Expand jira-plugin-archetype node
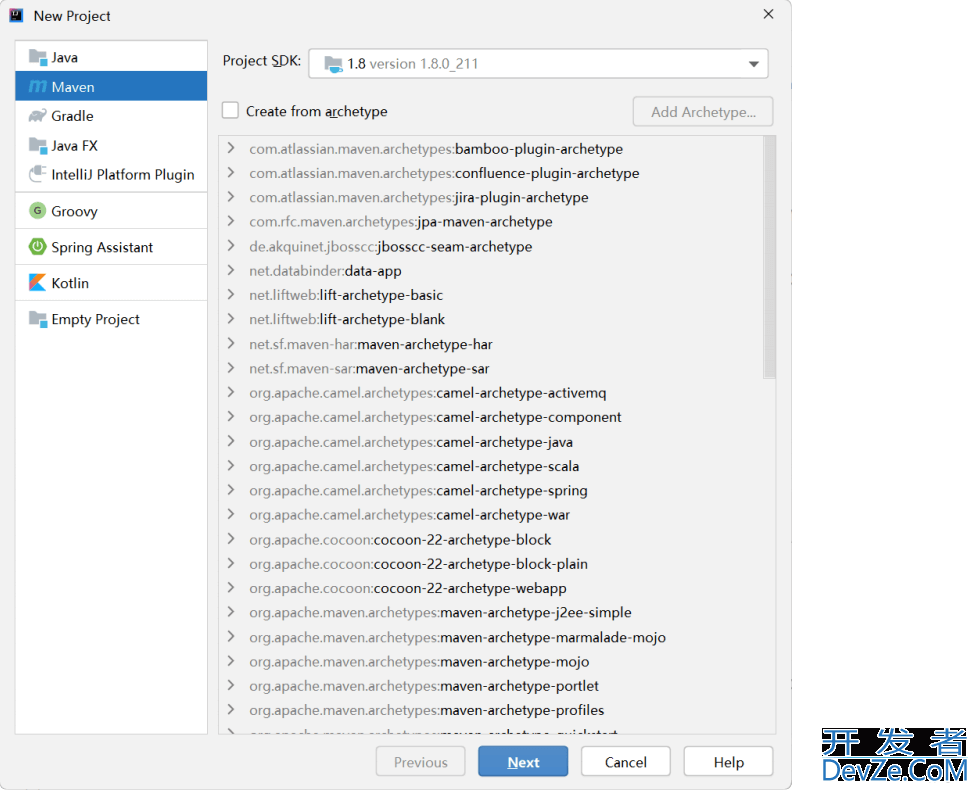Screen dimensions: 978x792 point(231,197)
